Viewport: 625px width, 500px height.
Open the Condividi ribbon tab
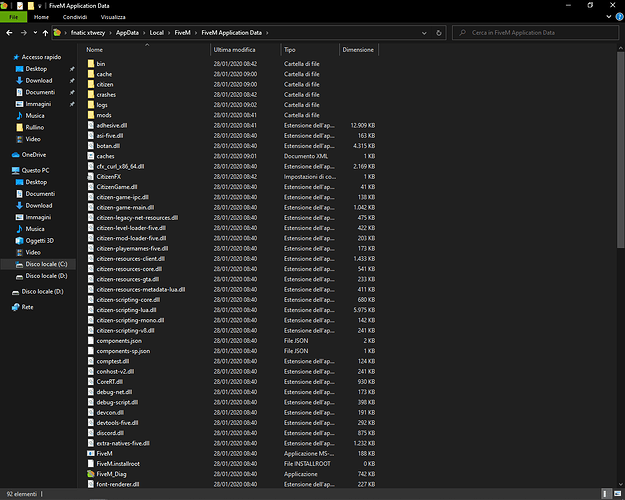point(75,17)
